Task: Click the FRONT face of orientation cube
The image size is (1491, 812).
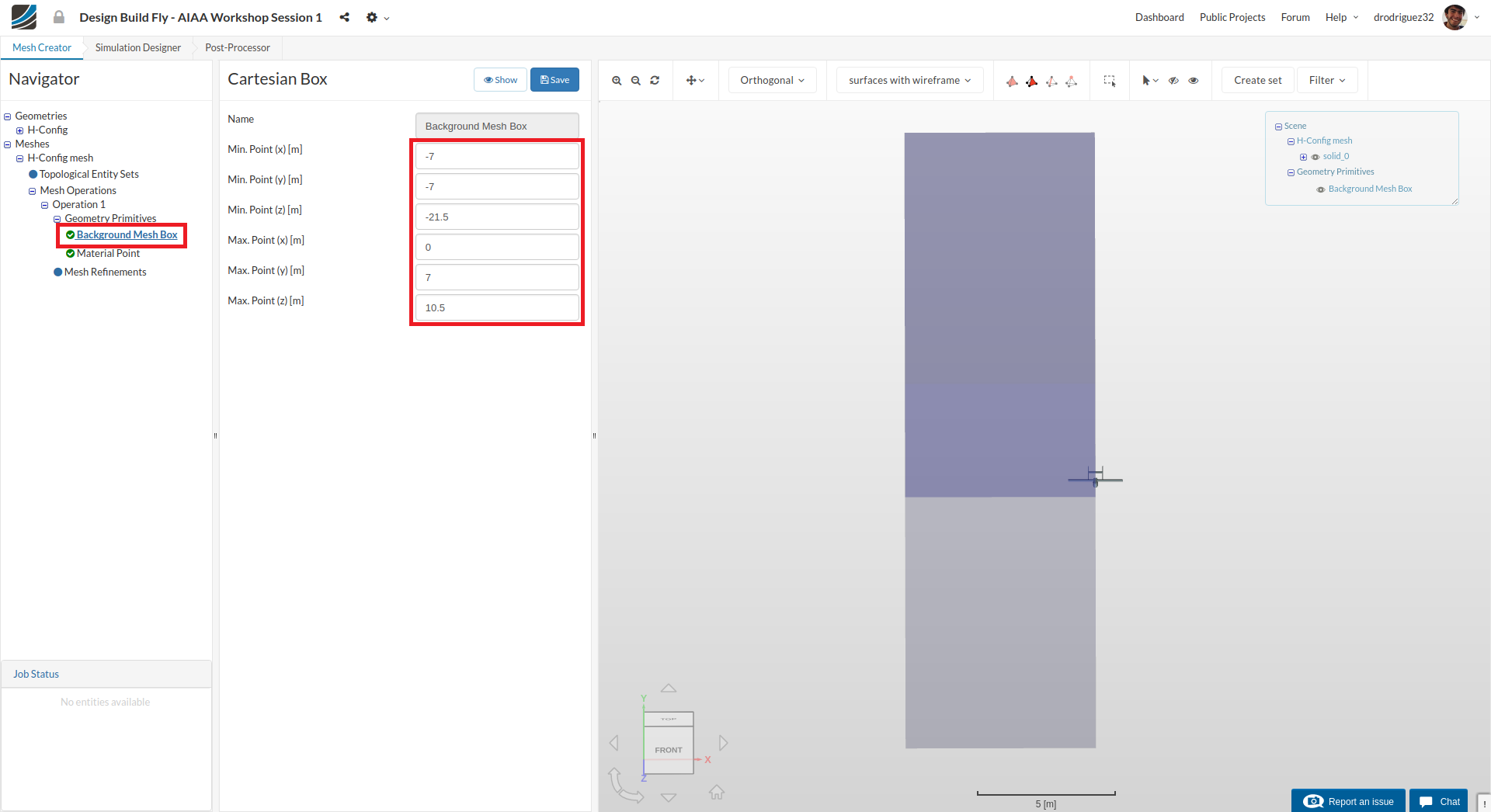Action: 669,750
